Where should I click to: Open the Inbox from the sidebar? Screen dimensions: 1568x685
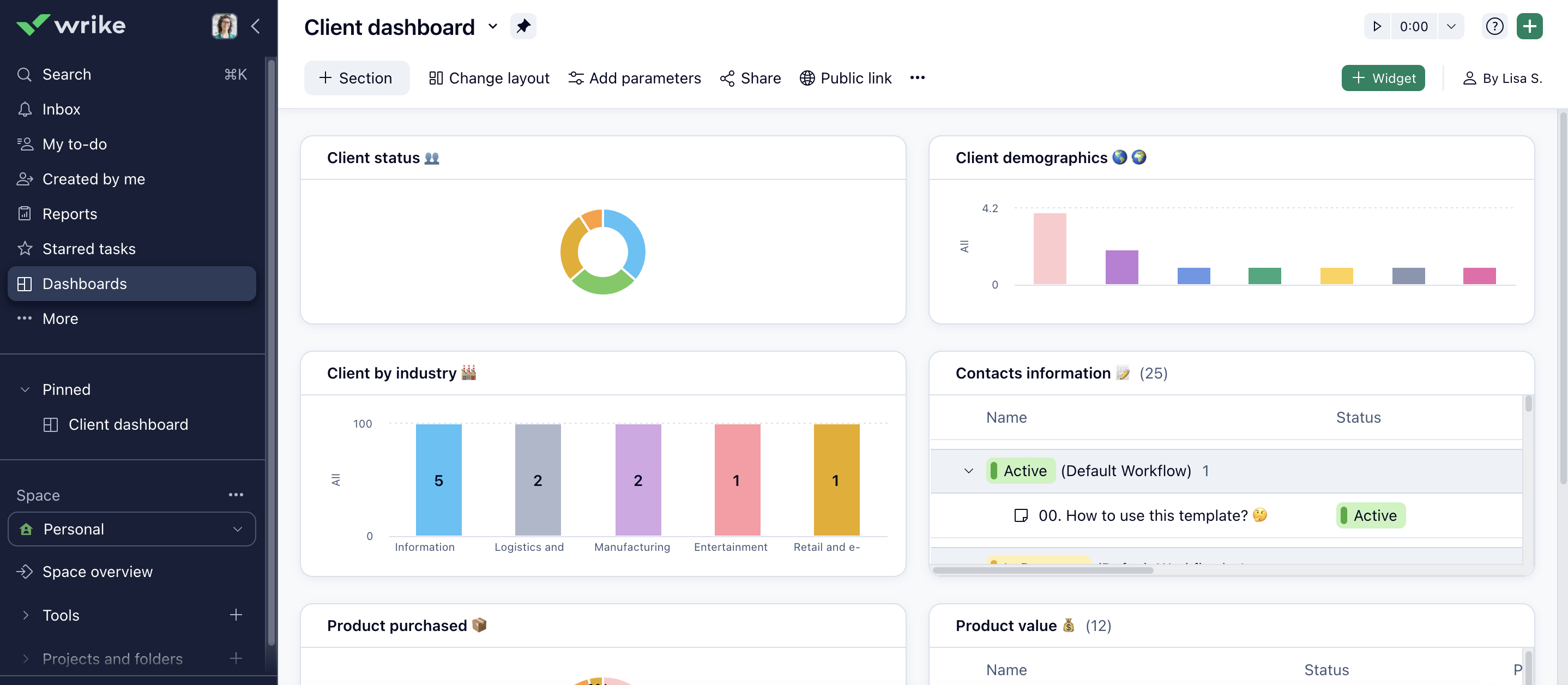[x=62, y=110]
